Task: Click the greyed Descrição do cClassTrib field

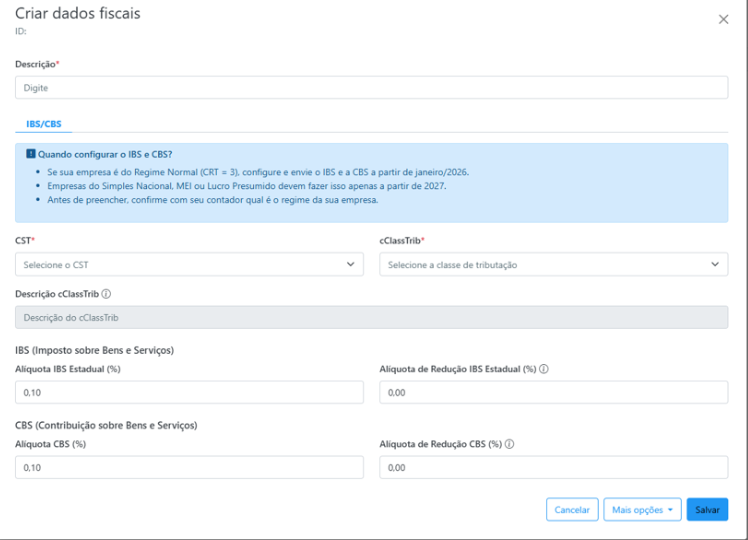Action: [x=371, y=318]
